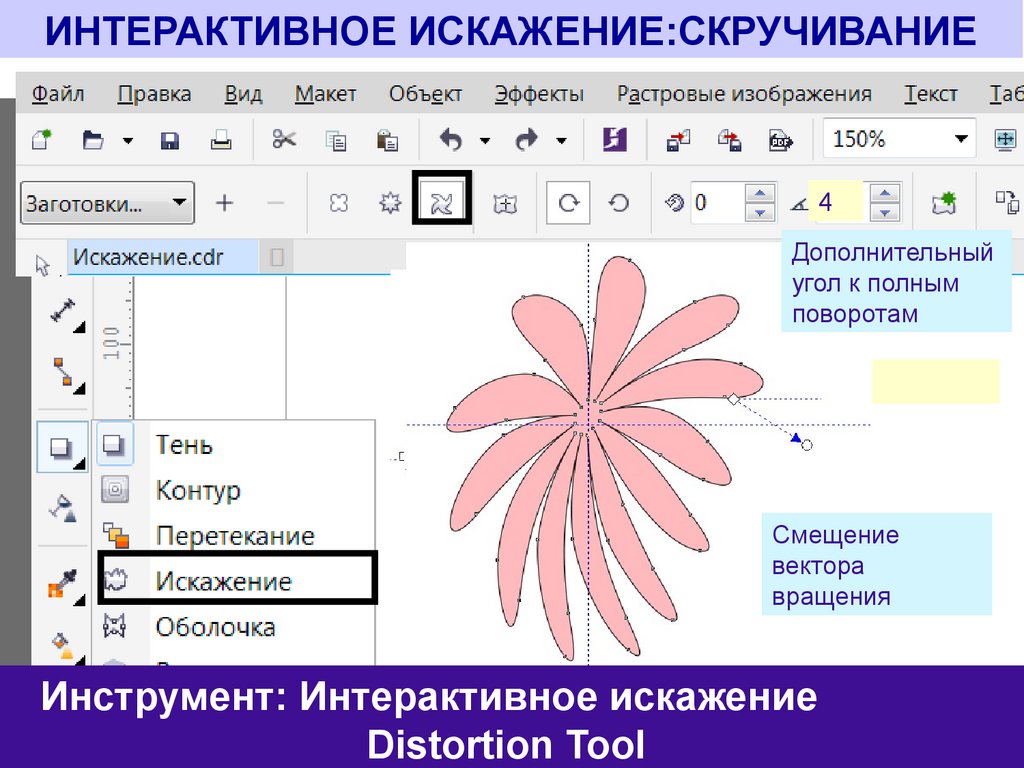Select Zipper distortion mode

(390, 203)
